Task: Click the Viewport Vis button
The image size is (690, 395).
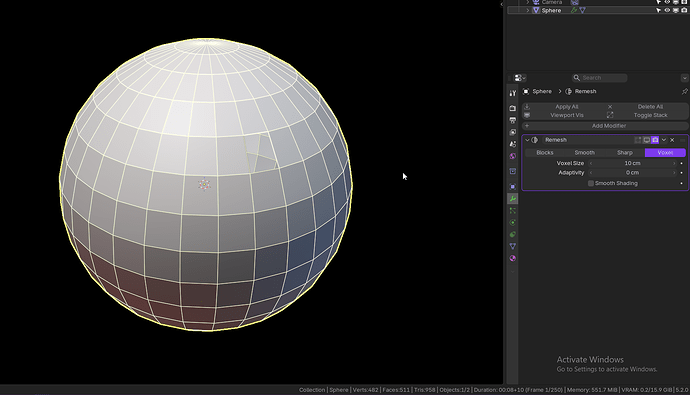Action: [x=563, y=115]
